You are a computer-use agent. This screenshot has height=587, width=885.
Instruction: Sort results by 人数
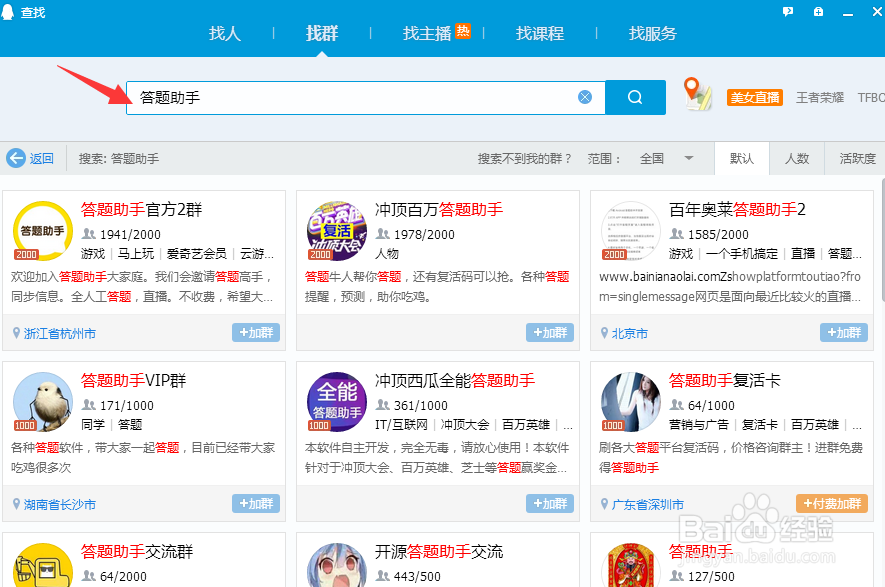[797, 159]
